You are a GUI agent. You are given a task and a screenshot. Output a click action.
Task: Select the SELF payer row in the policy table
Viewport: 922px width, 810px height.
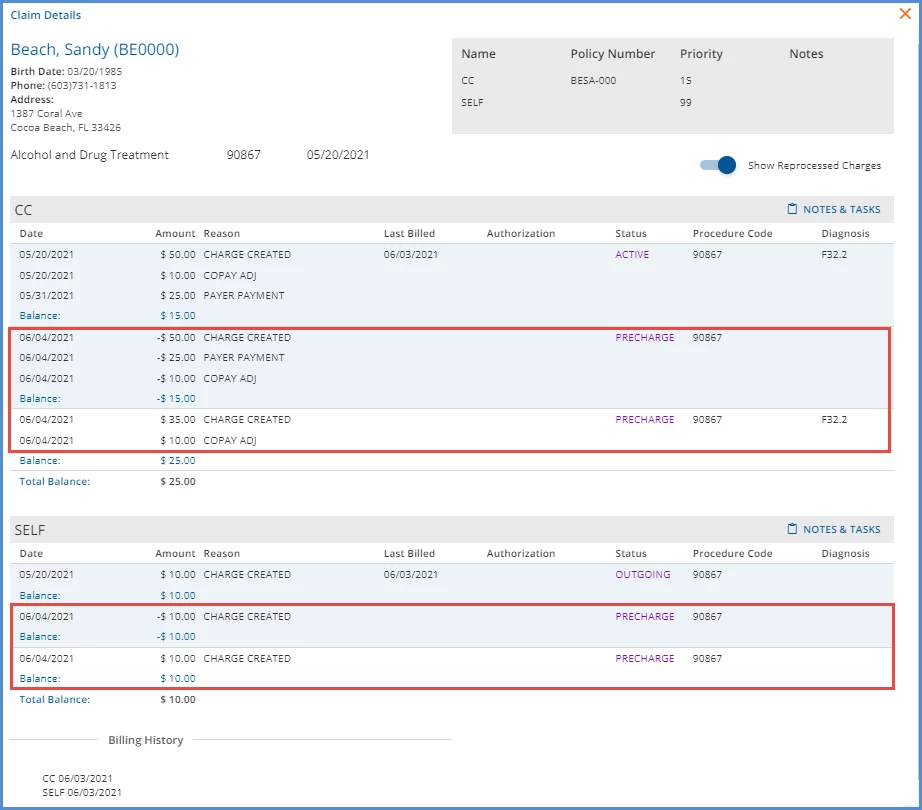click(x=673, y=102)
